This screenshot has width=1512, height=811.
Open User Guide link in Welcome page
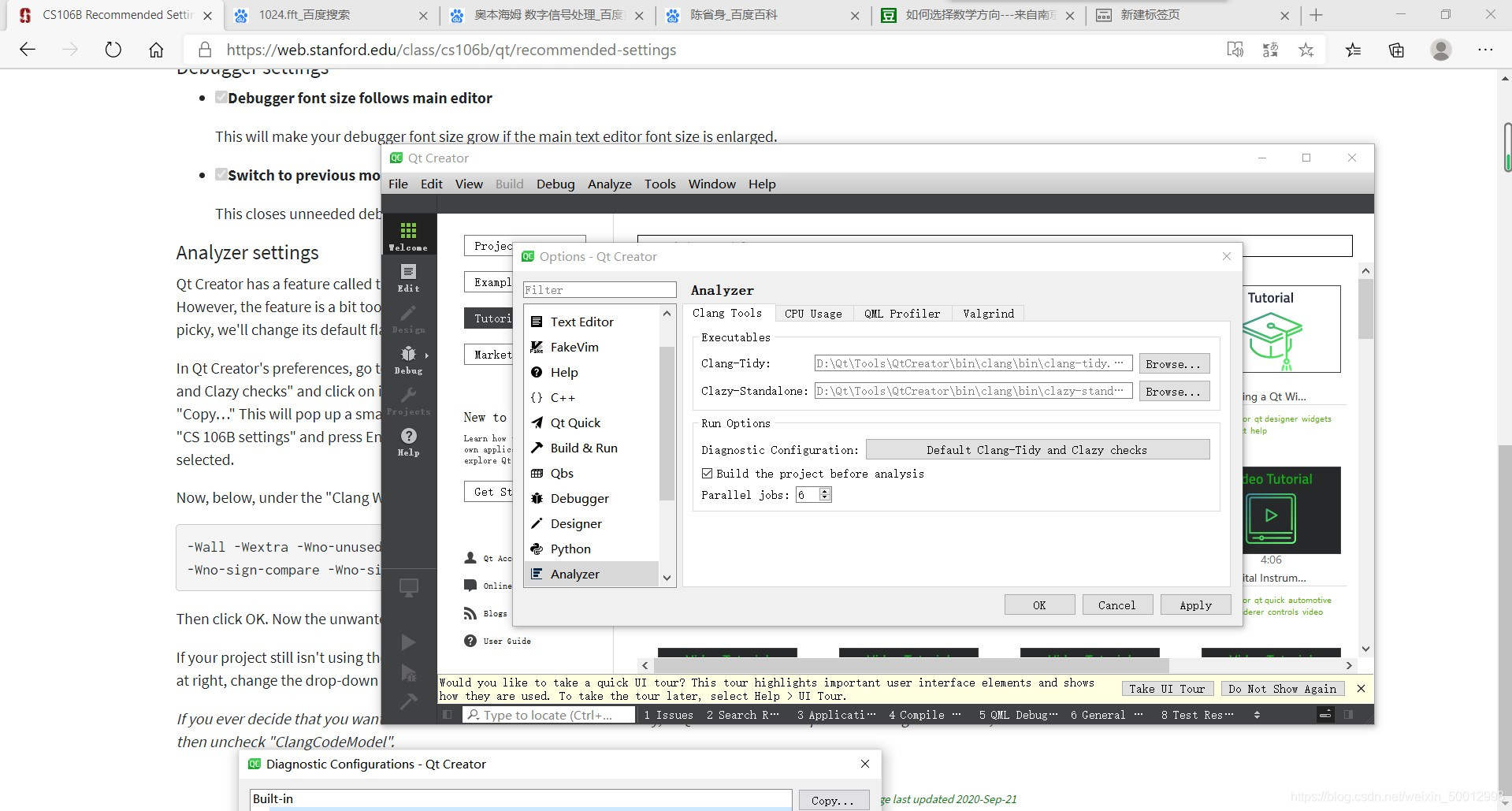point(498,641)
